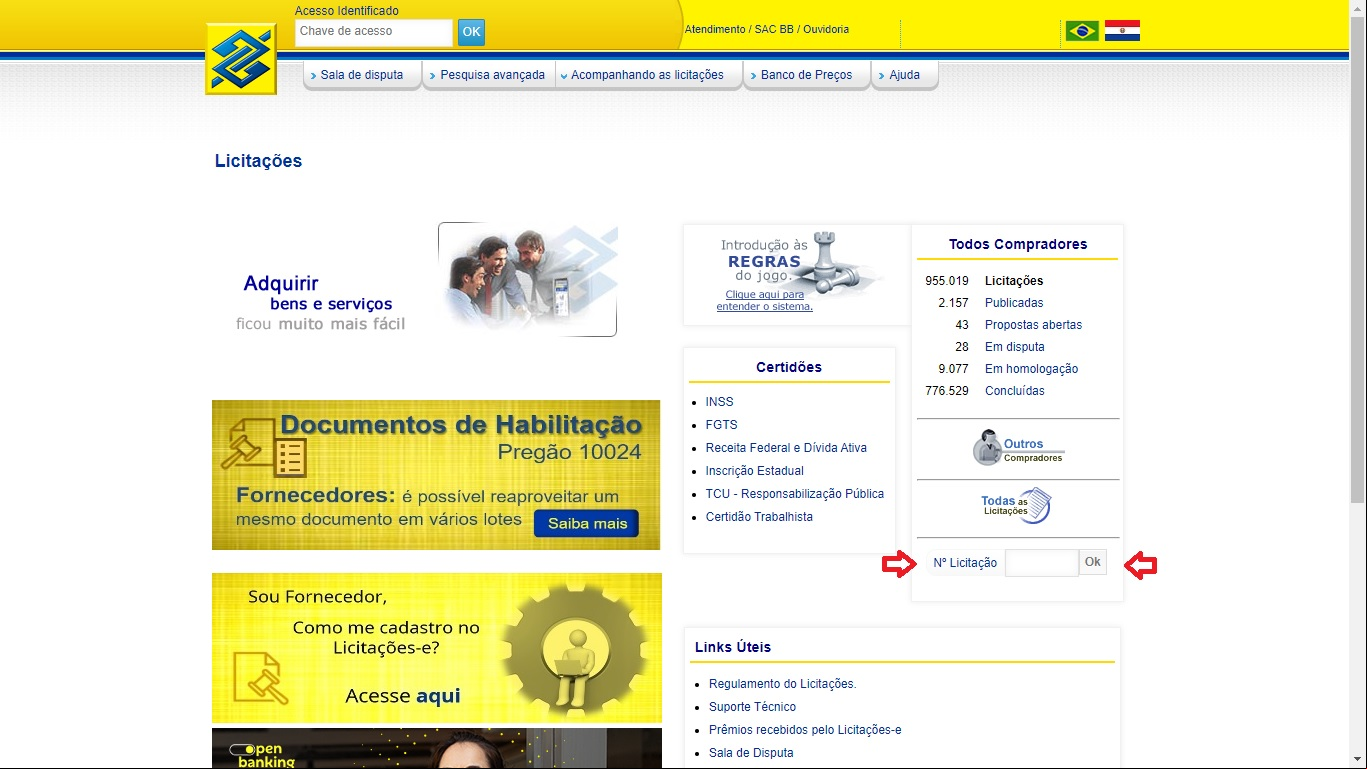Open TCU - Responsabilização Pública link

(794, 494)
